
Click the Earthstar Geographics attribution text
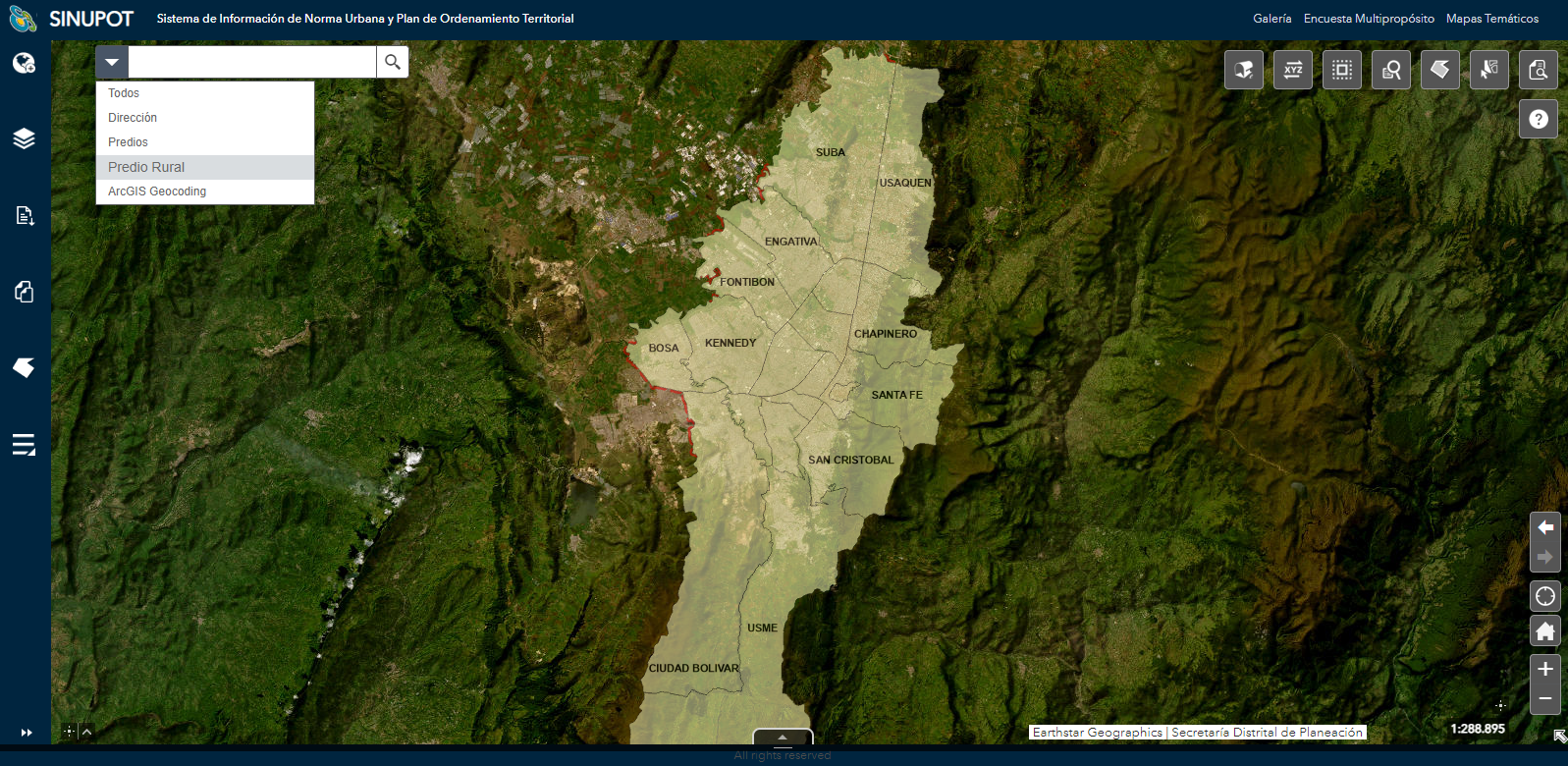pyautogui.click(x=1098, y=733)
